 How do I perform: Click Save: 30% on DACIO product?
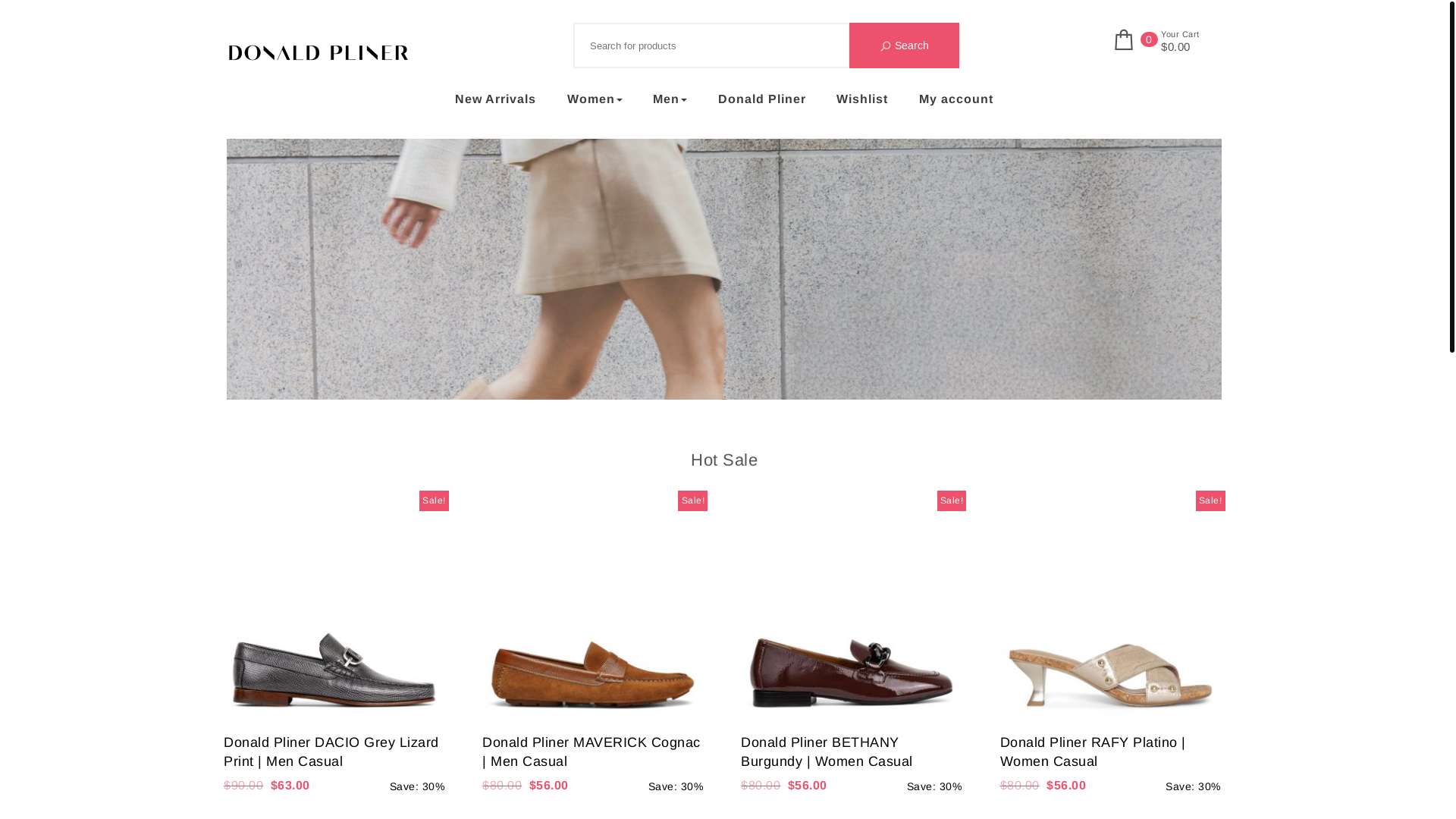(x=417, y=786)
